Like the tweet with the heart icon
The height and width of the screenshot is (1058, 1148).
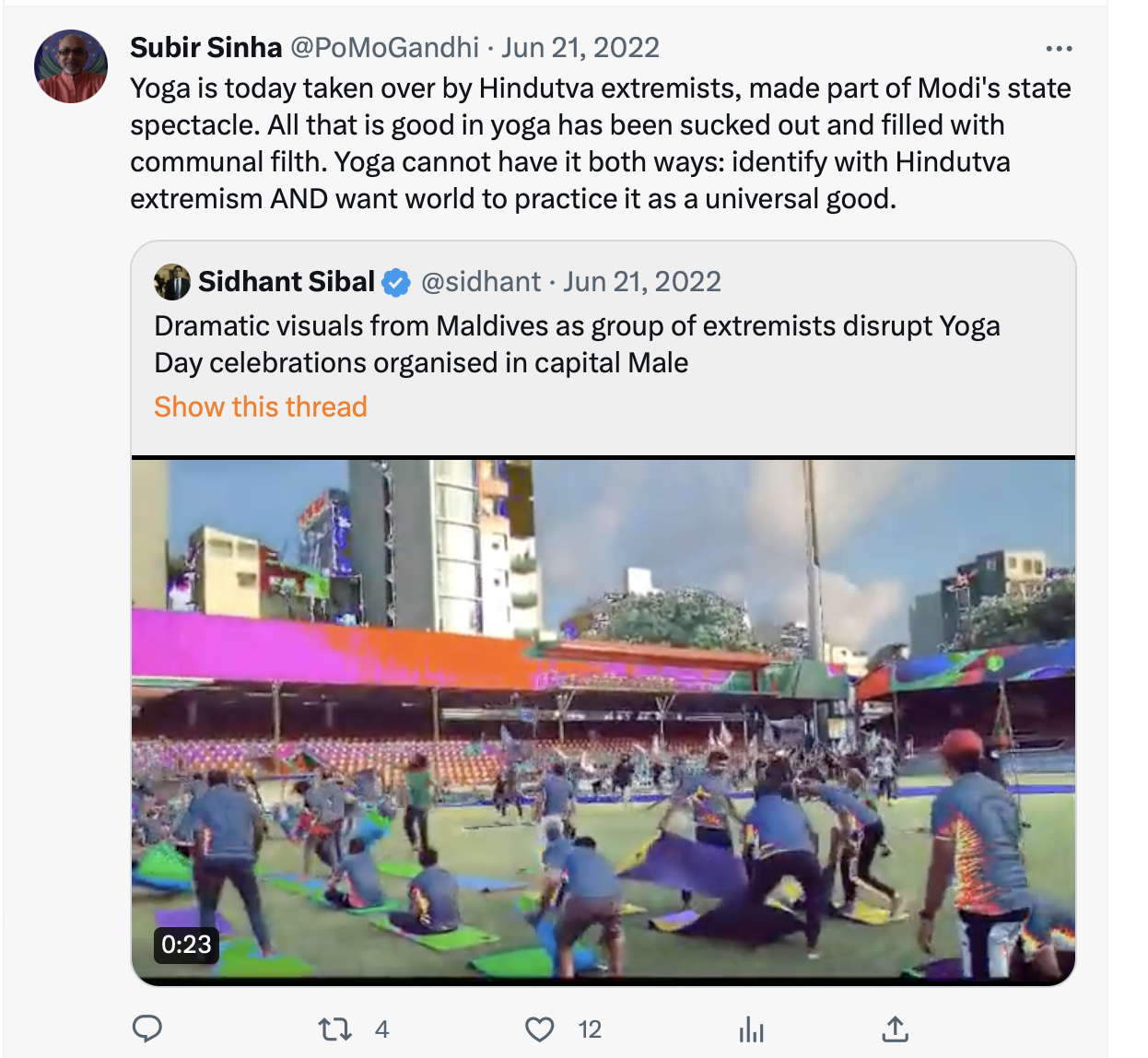(x=540, y=1029)
